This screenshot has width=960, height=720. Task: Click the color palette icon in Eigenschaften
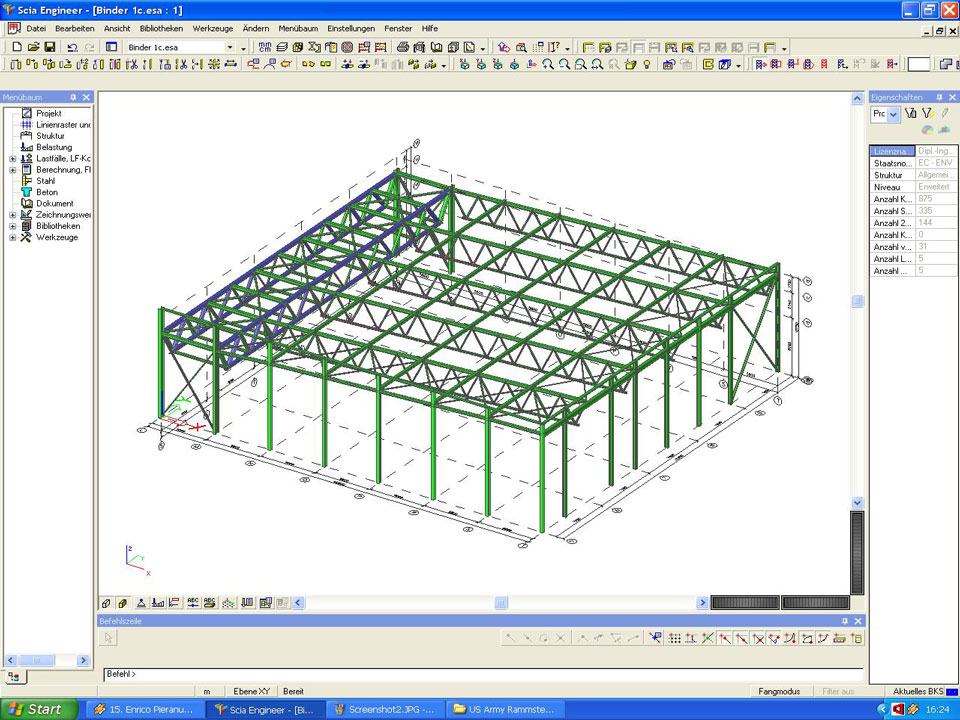point(927,130)
